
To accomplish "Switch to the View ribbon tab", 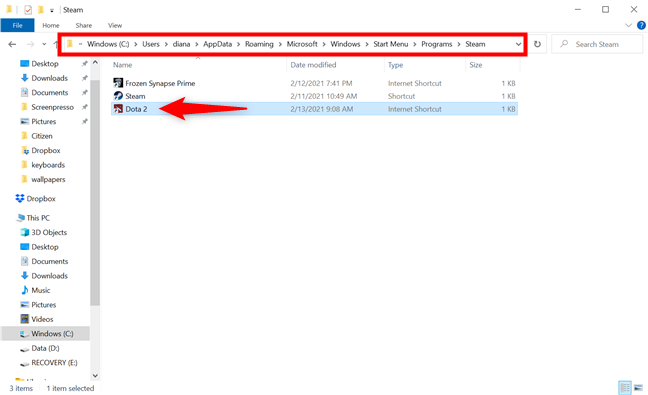I will (x=115, y=25).
